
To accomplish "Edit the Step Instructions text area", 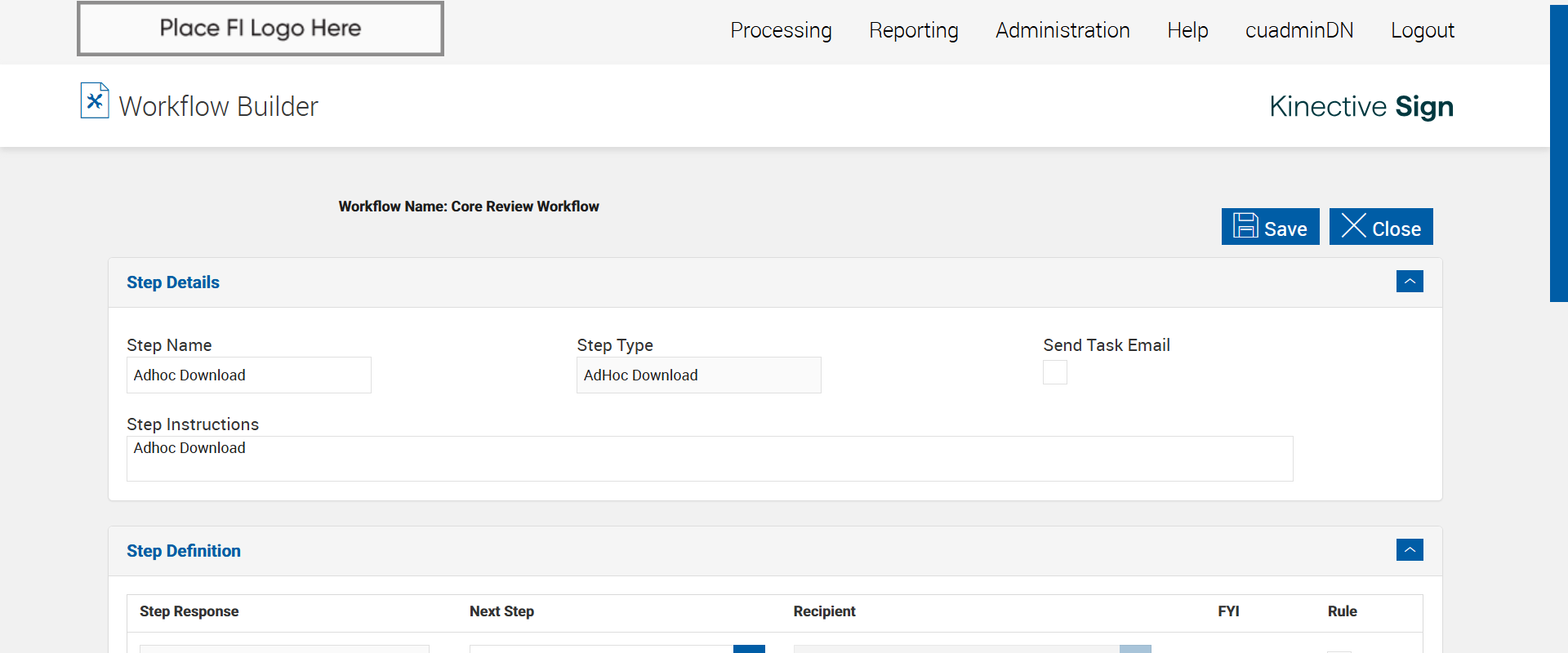I will coord(710,459).
